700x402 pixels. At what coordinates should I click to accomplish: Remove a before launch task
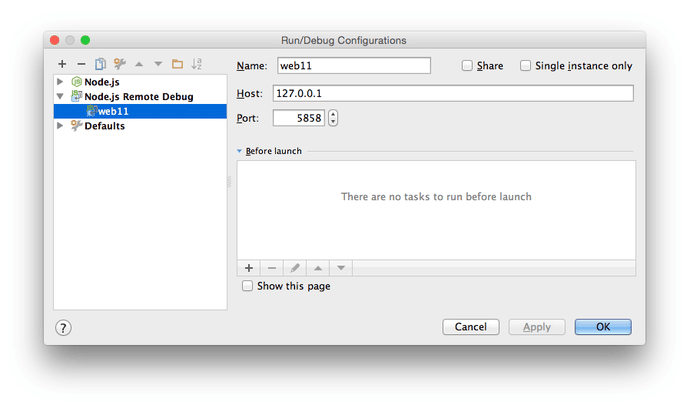(x=272, y=268)
